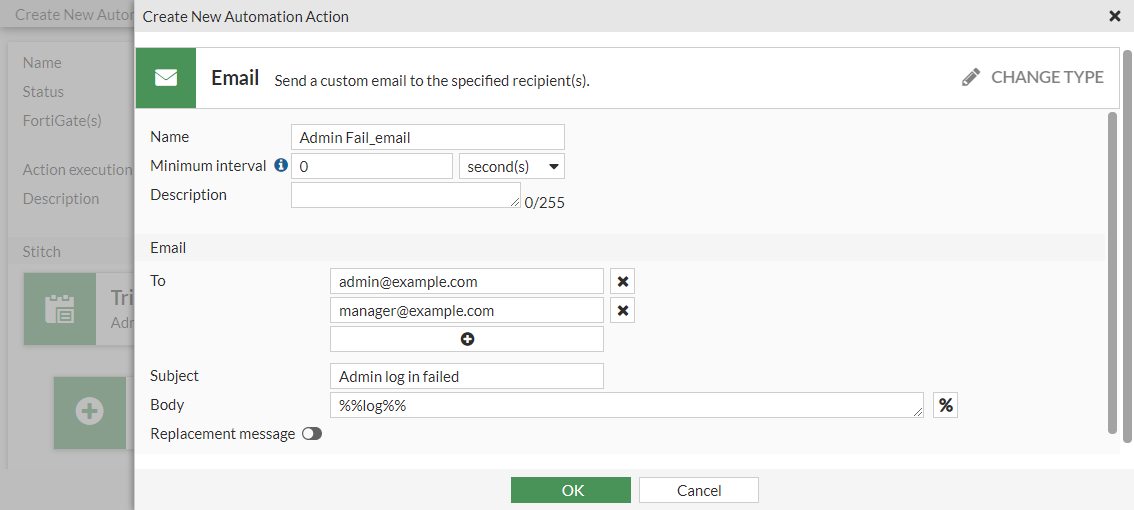Focus the Description text area
Viewport: 1134px width, 510px height.
point(405,195)
